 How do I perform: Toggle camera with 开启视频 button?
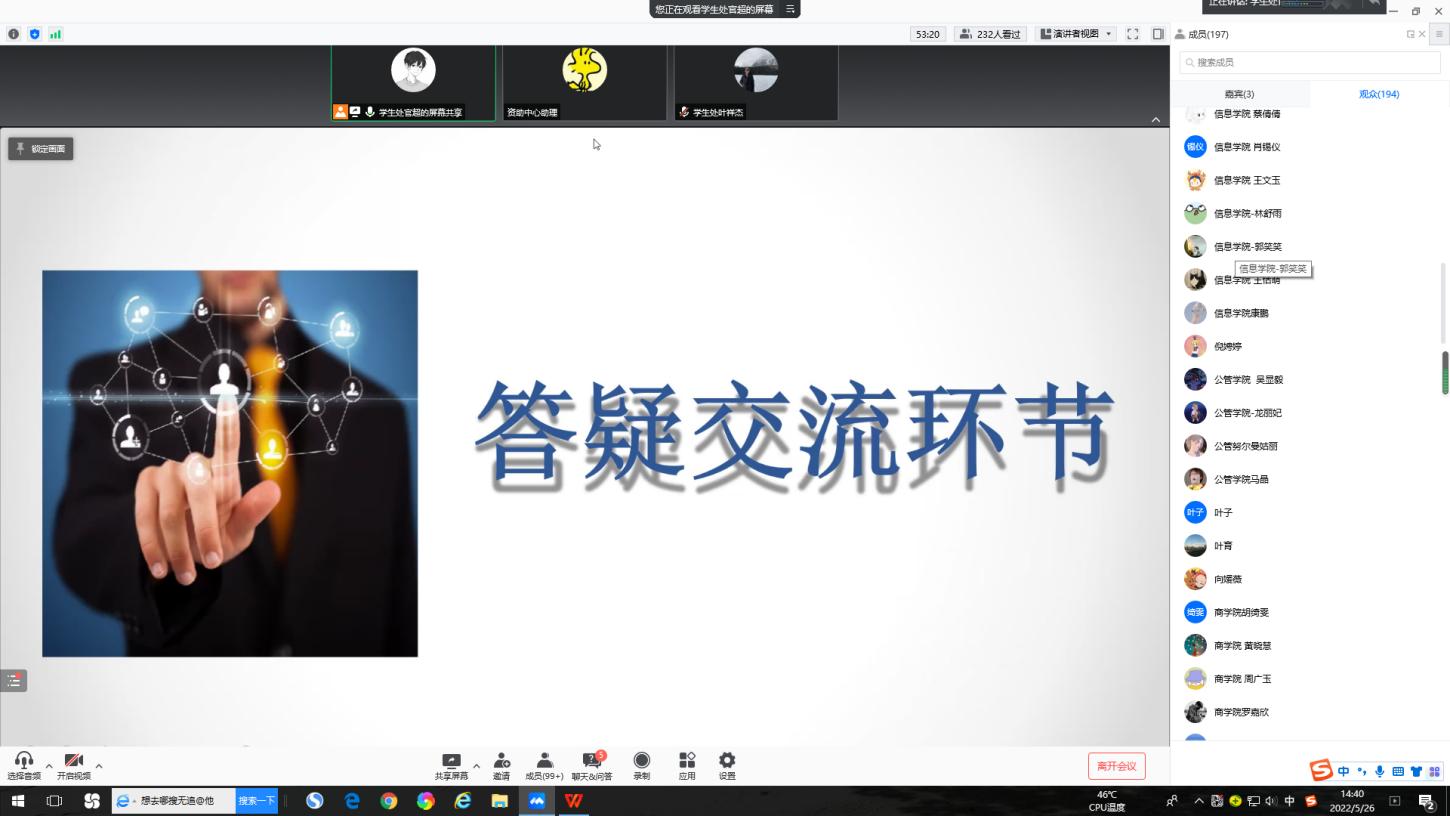click(x=73, y=765)
